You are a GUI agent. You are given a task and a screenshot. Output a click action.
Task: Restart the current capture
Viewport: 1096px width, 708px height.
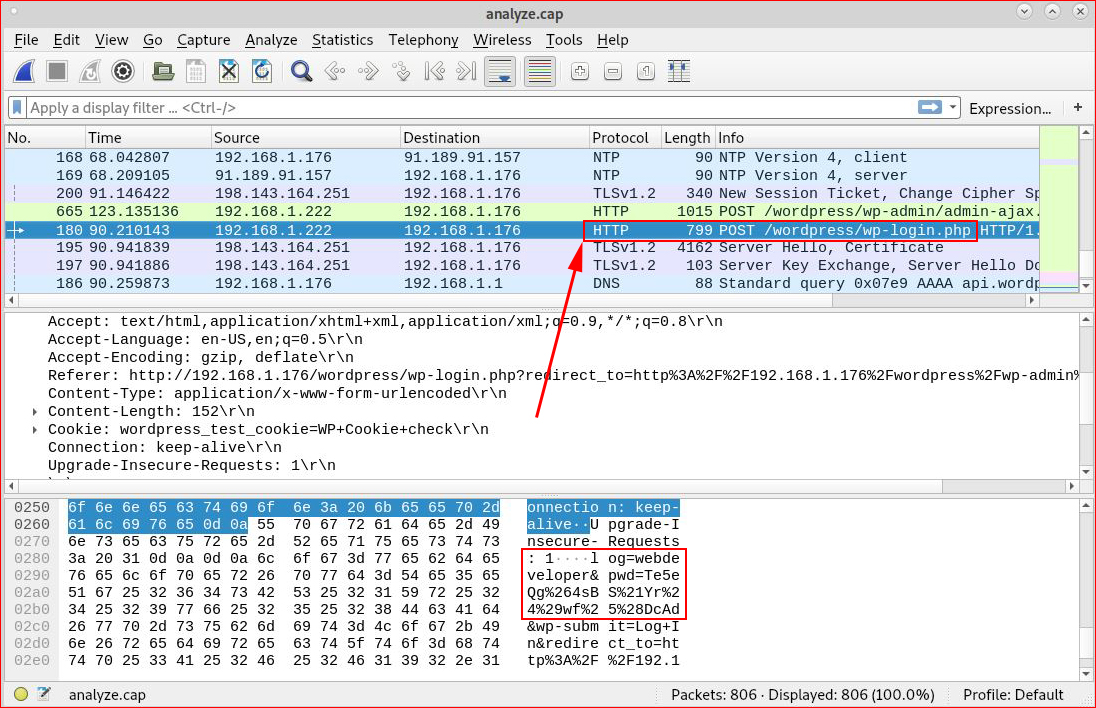point(89,71)
